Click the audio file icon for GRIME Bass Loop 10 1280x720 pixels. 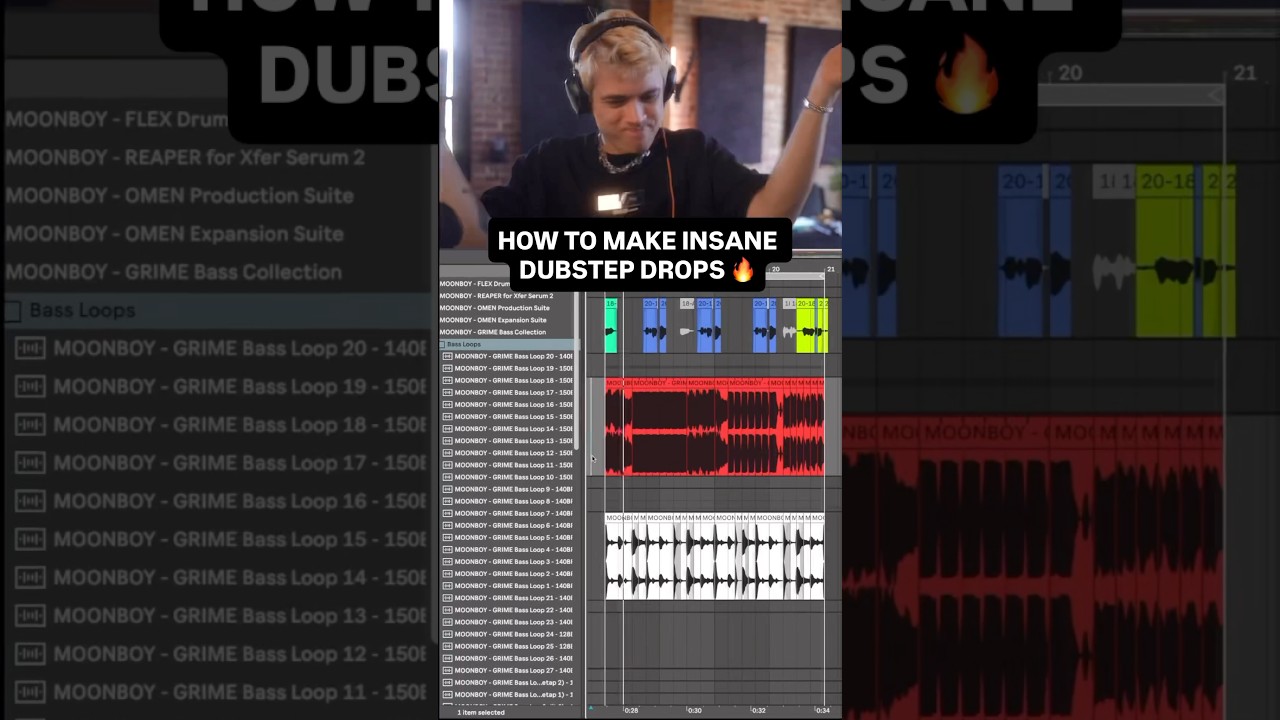(447, 477)
